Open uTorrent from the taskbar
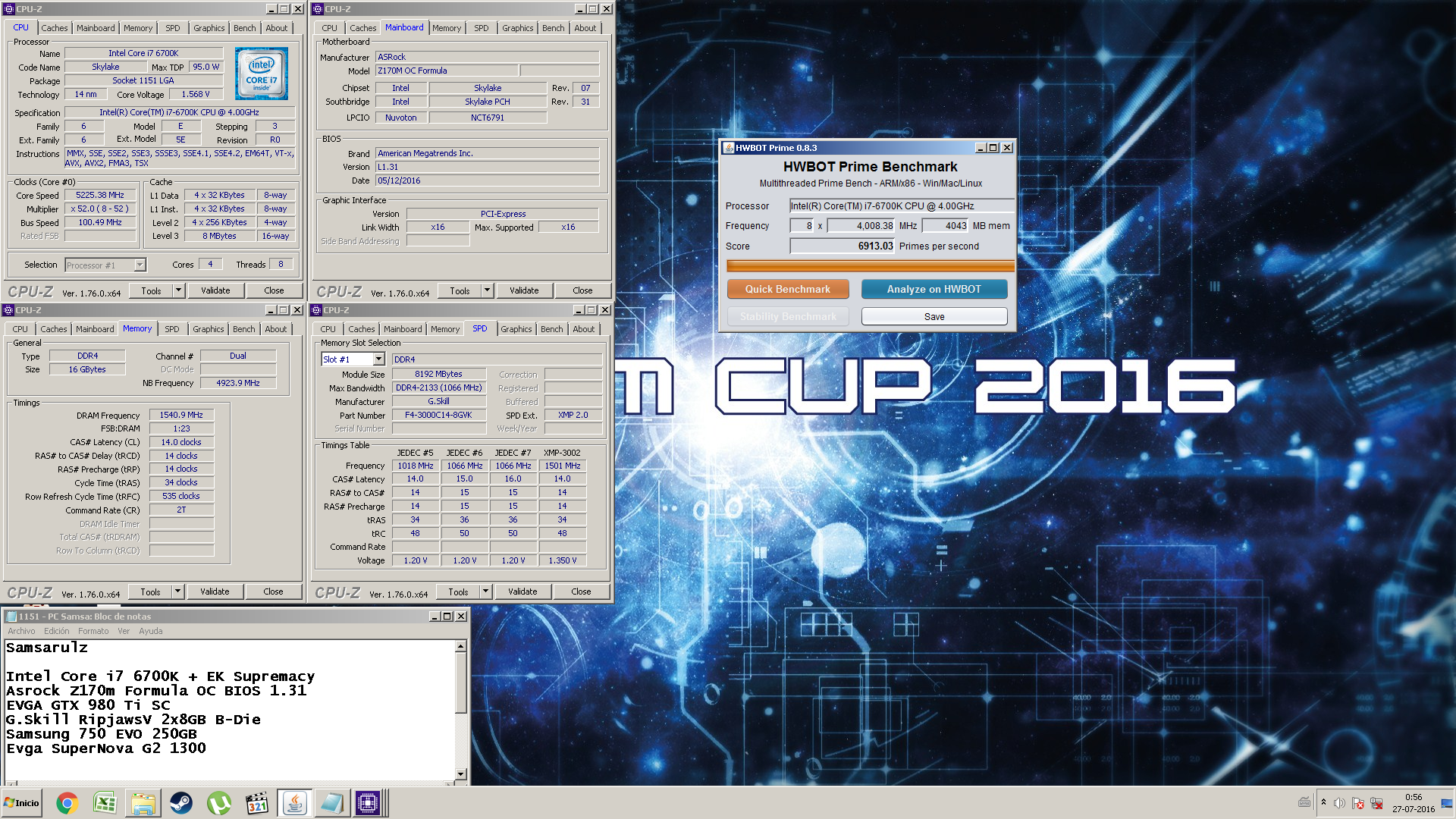 [218, 803]
